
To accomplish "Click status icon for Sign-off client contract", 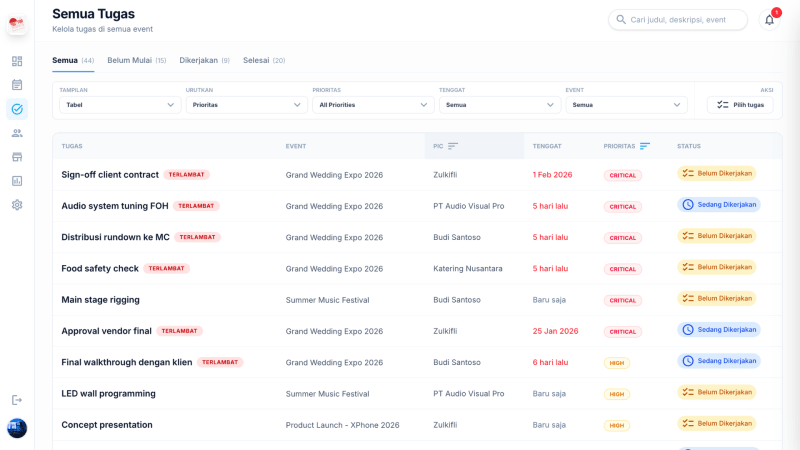I will [x=688, y=173].
